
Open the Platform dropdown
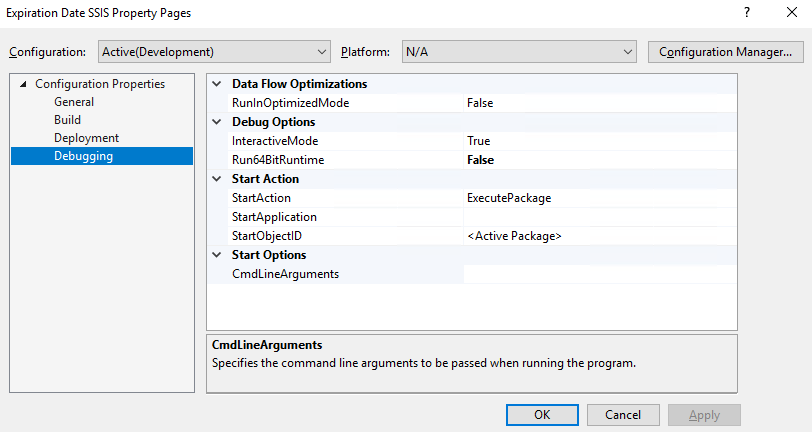click(519, 52)
